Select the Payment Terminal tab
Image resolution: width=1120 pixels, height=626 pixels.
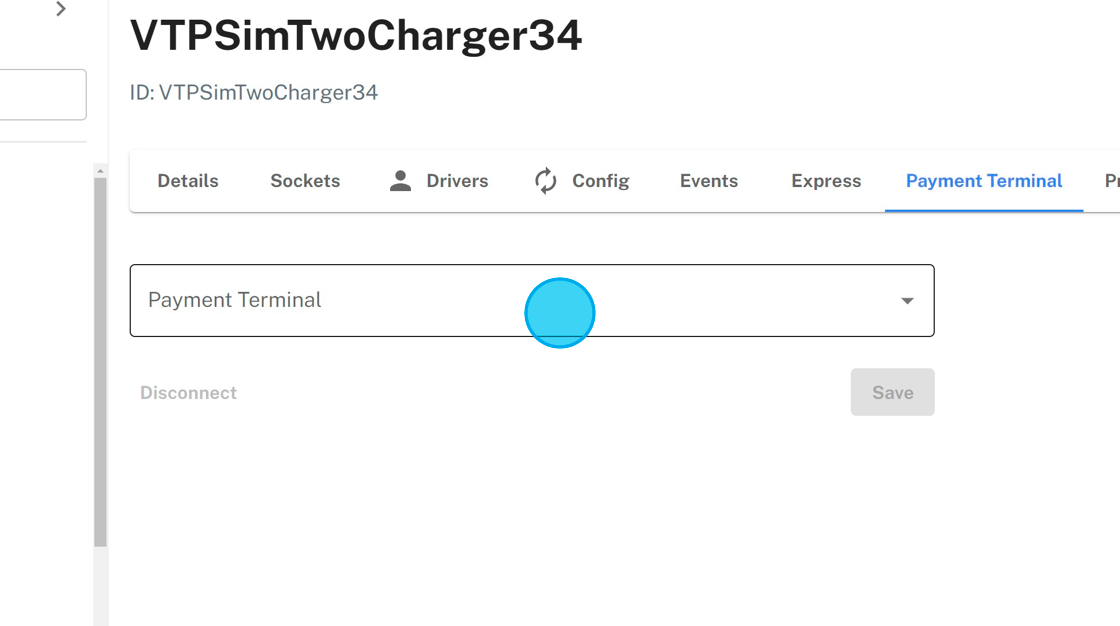[984, 181]
